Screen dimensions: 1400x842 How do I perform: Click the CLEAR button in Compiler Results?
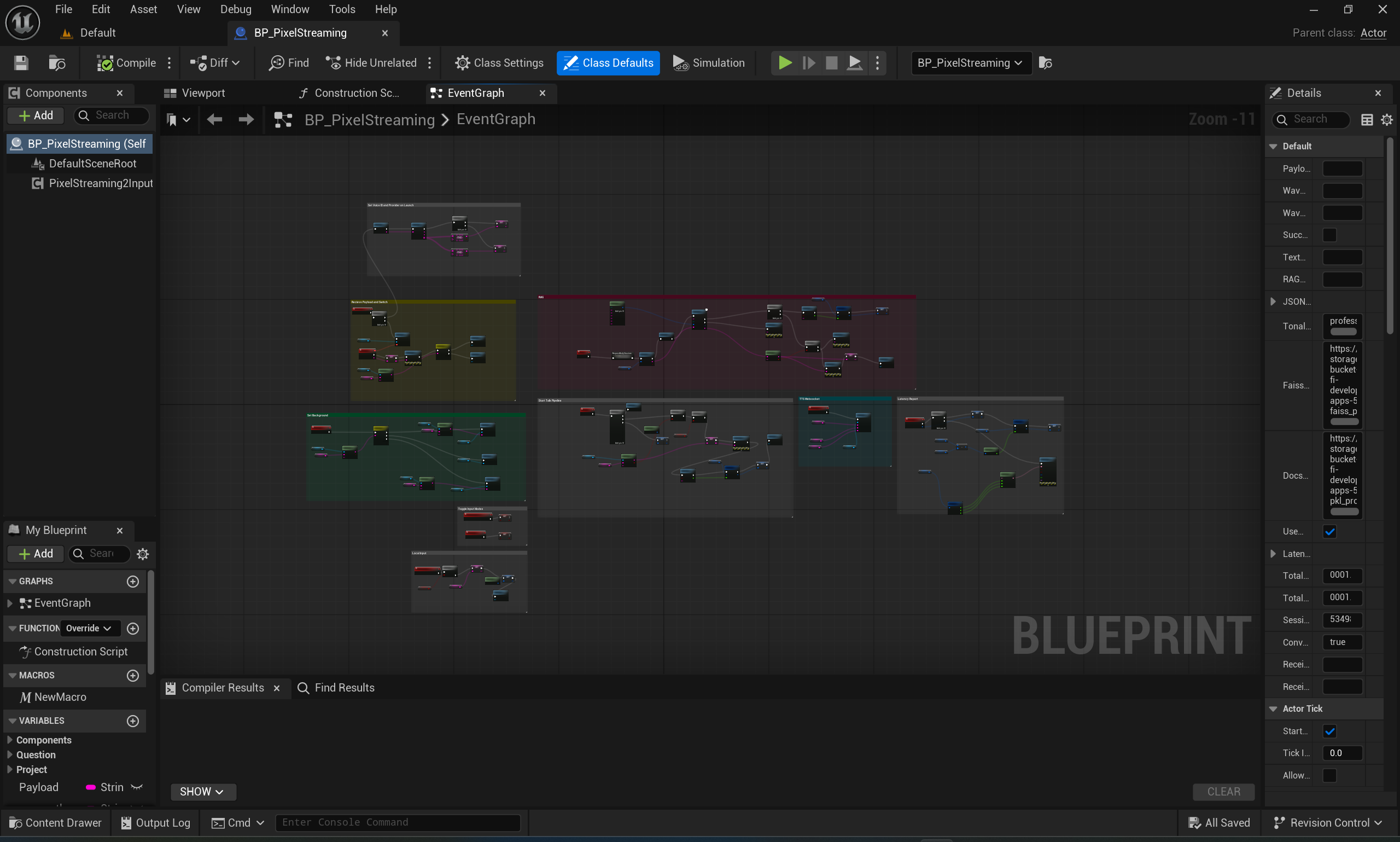[x=1223, y=792]
